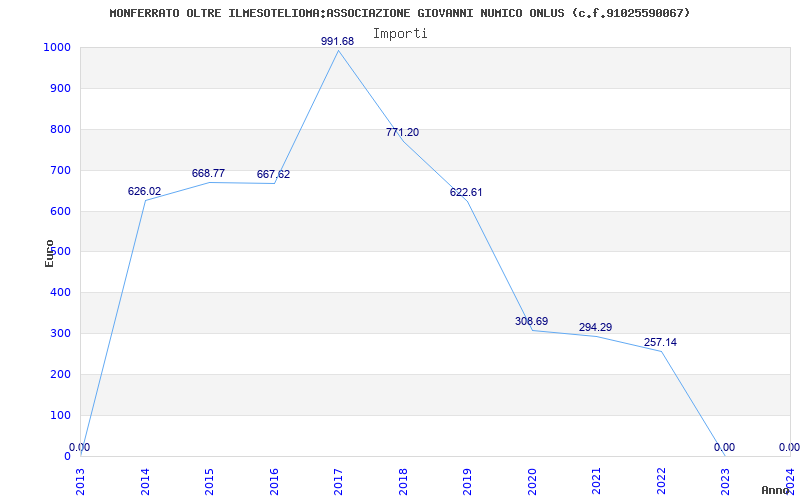The image size is (800, 500).
Task: Click the 300 y-axis tick label
Action: (x=61, y=333)
